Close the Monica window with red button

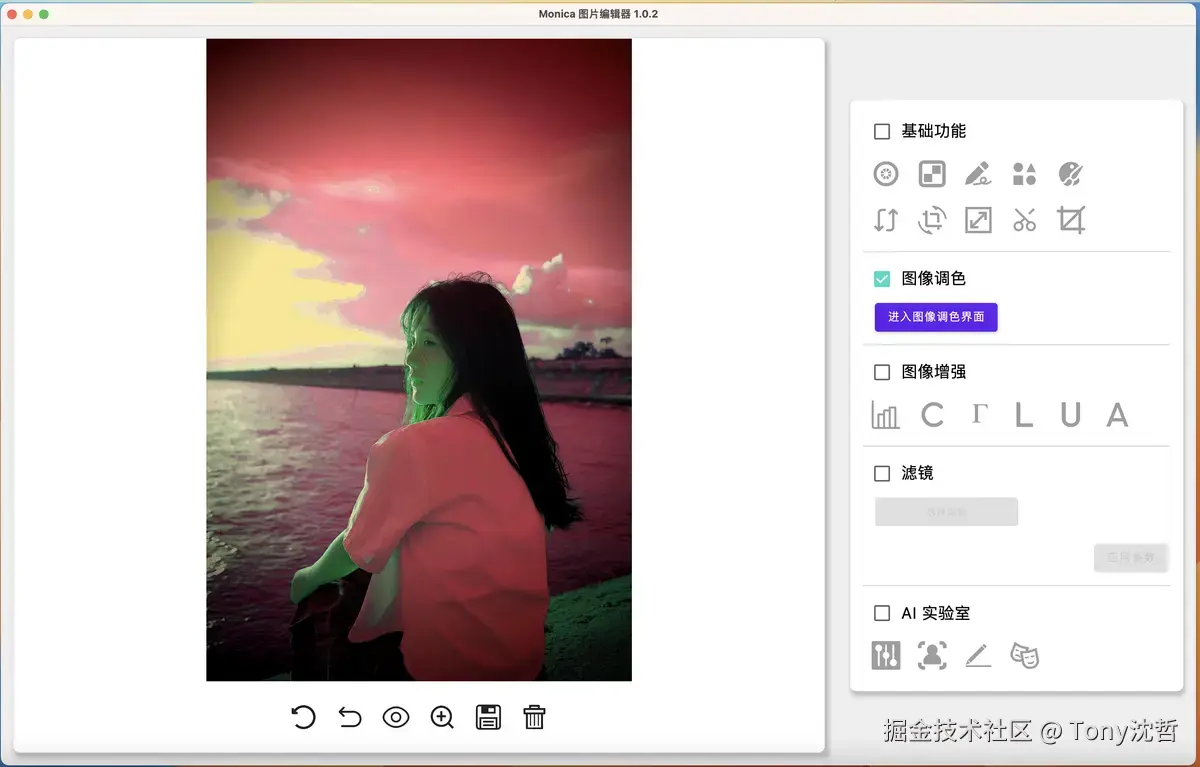point(12,14)
